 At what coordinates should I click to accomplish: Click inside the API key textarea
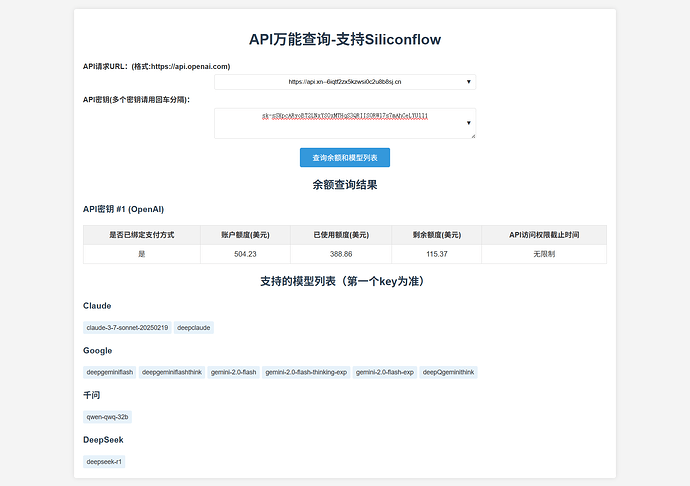click(x=345, y=123)
